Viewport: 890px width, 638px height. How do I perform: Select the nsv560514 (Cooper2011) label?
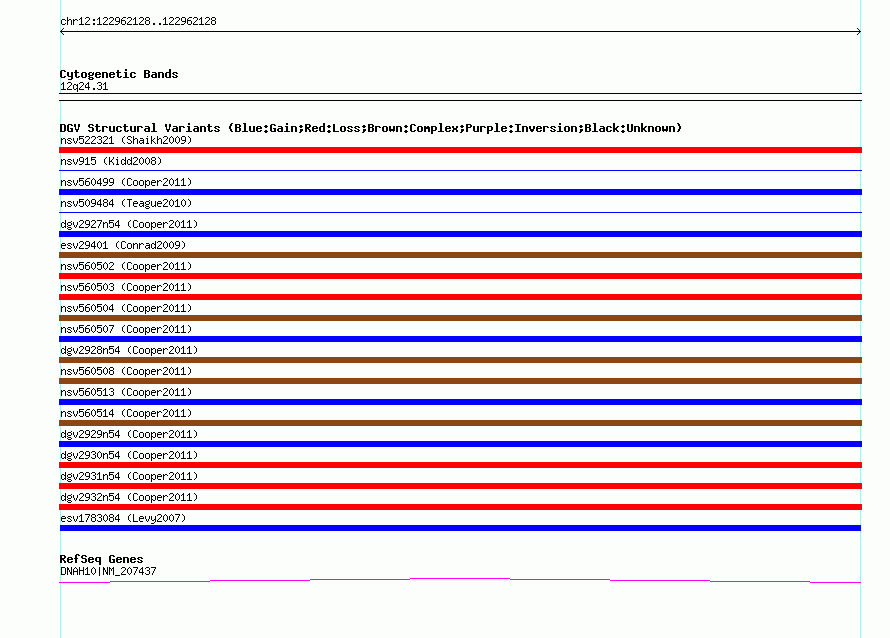tap(126, 413)
